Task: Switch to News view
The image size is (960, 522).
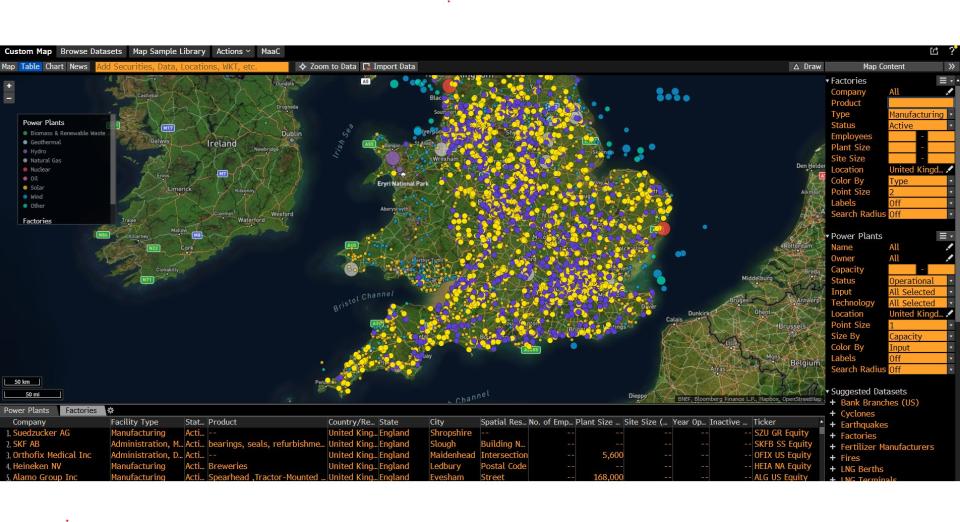Action: coord(78,67)
